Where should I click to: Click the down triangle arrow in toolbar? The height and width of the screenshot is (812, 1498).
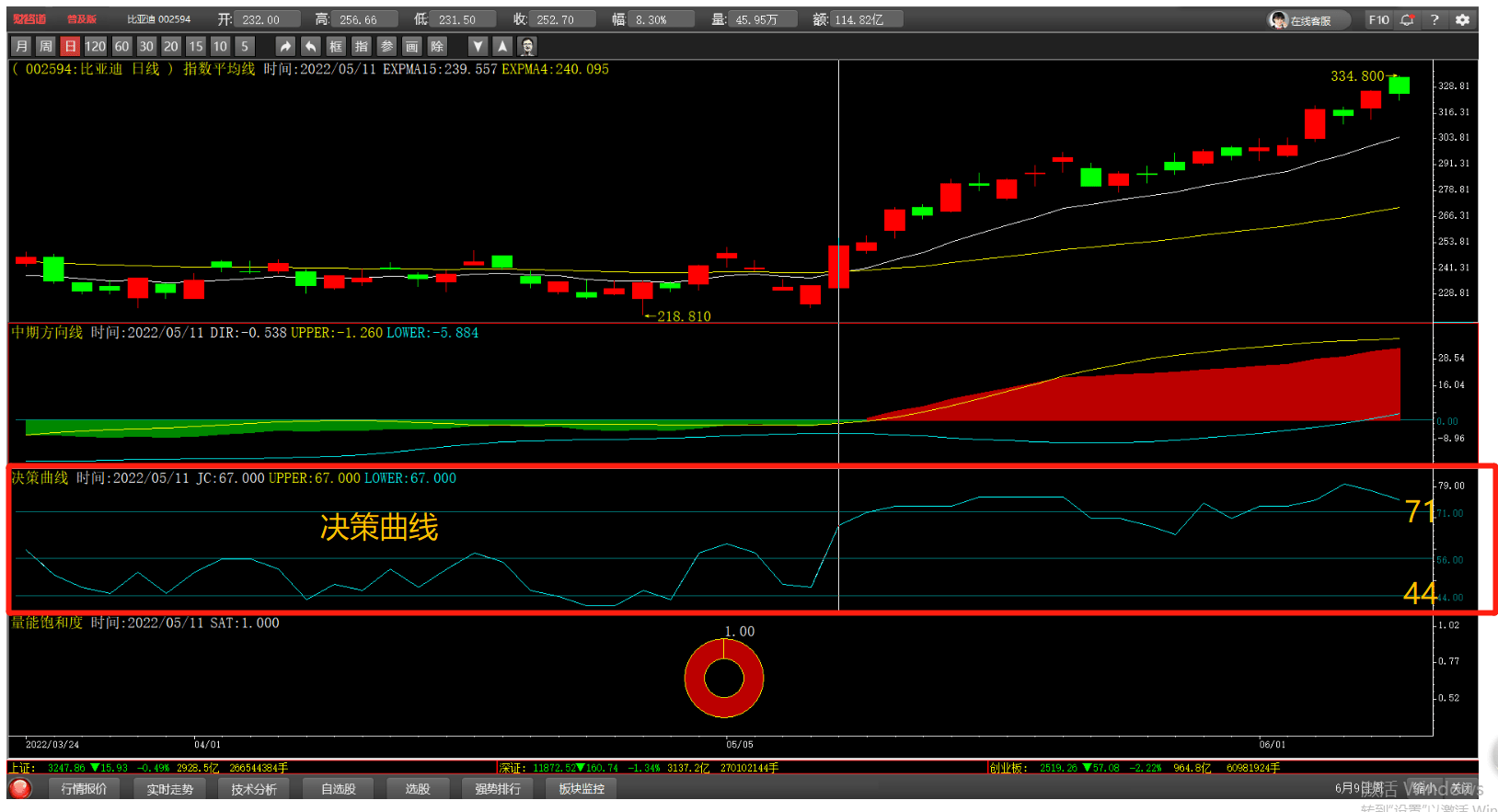(x=478, y=46)
